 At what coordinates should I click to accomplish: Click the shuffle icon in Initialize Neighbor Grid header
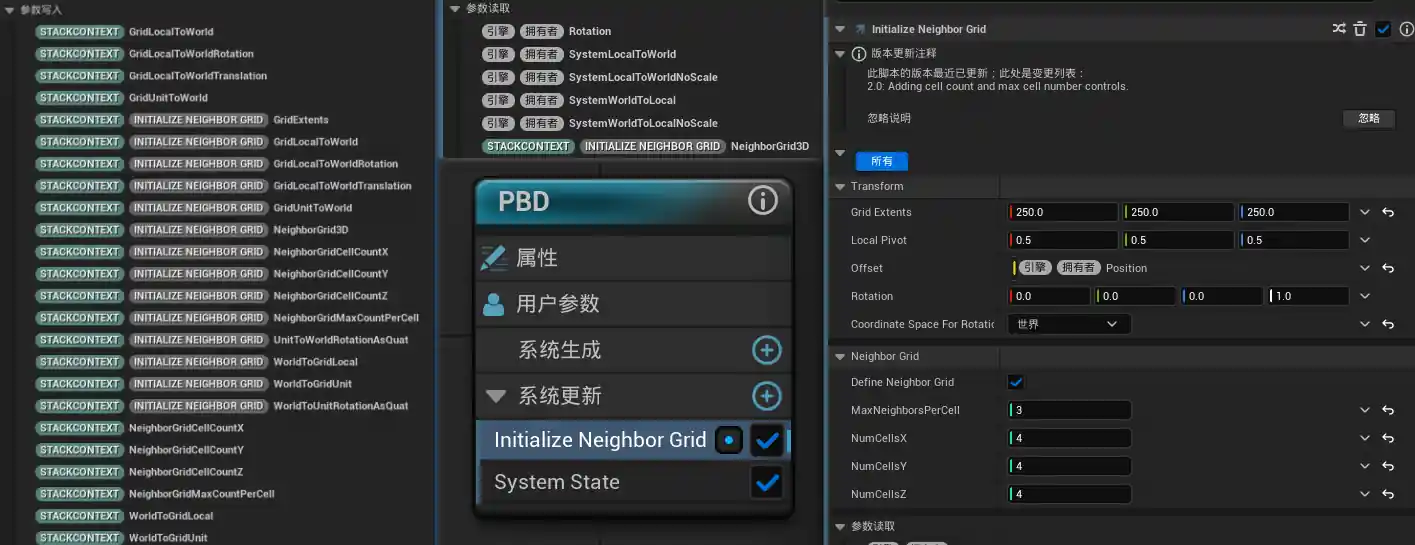(1339, 29)
